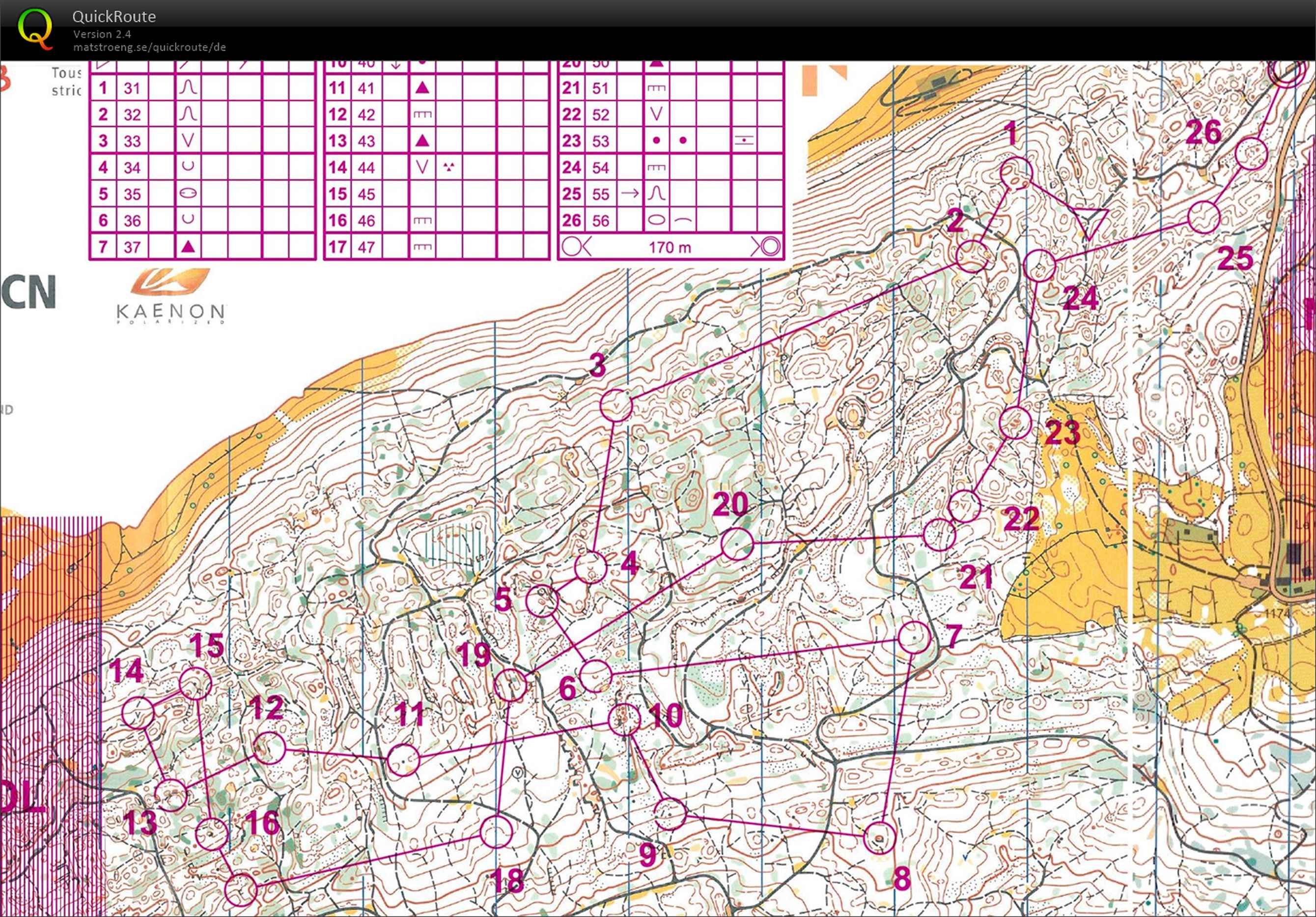Click the boulder triangle in row 7
This screenshot has height=917, width=1316.
188,247
